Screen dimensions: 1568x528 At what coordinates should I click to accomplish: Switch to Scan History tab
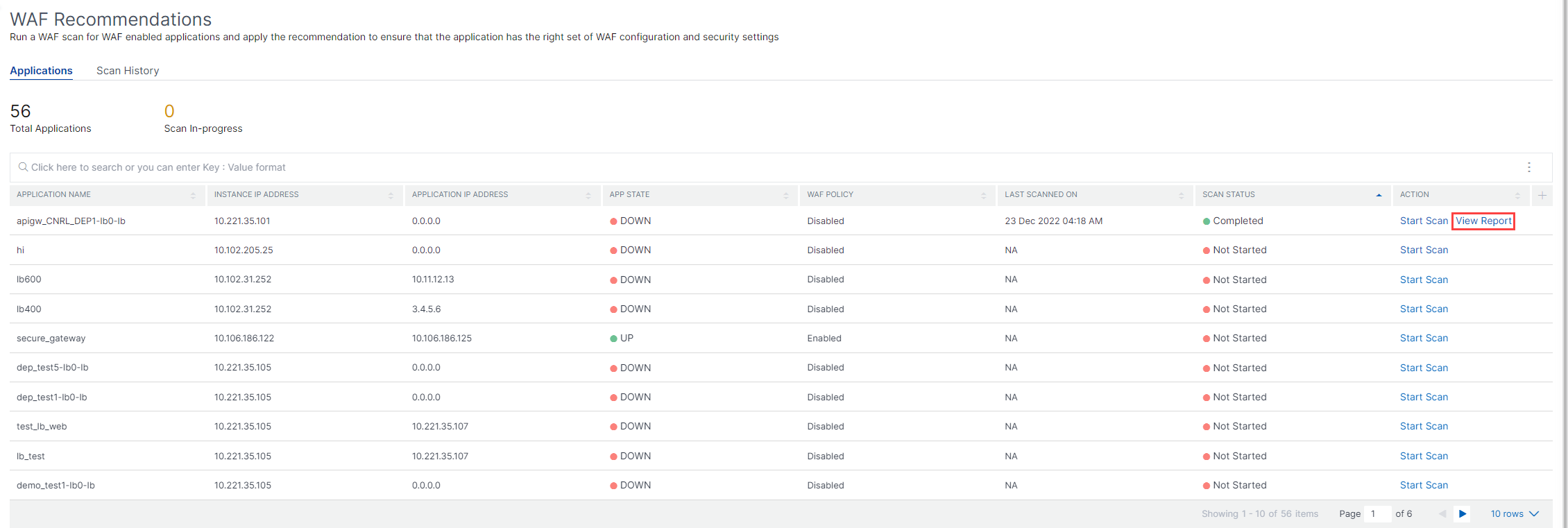pos(128,71)
